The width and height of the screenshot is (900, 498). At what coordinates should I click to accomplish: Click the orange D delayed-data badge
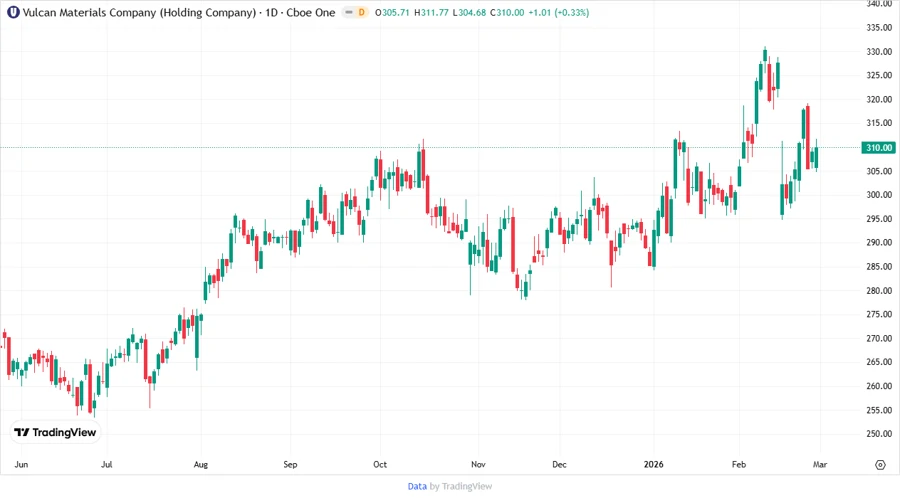tap(361, 12)
